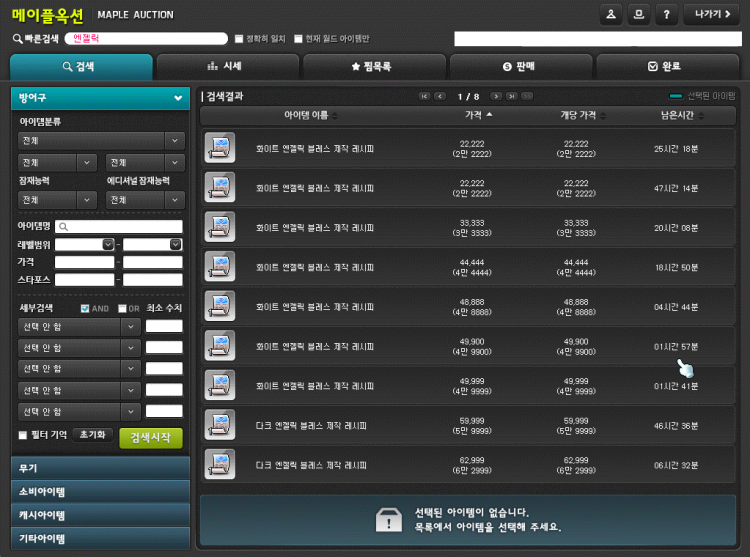This screenshot has height=557, width=750.
Task: Open the 찜목록 tab
Action: (375, 67)
